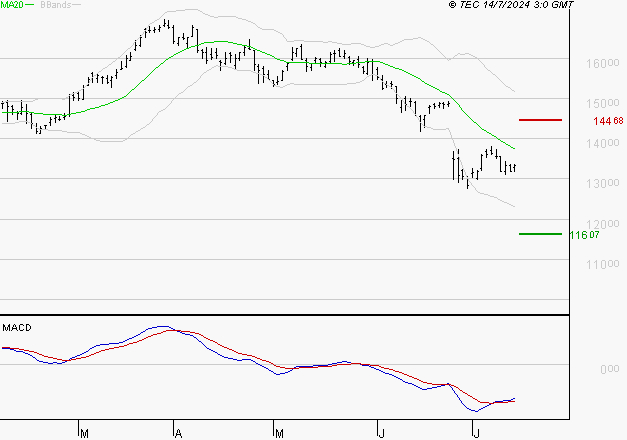Screen dimensions: 627x440
Task: Click the red resistance level line
Action: click(540, 120)
